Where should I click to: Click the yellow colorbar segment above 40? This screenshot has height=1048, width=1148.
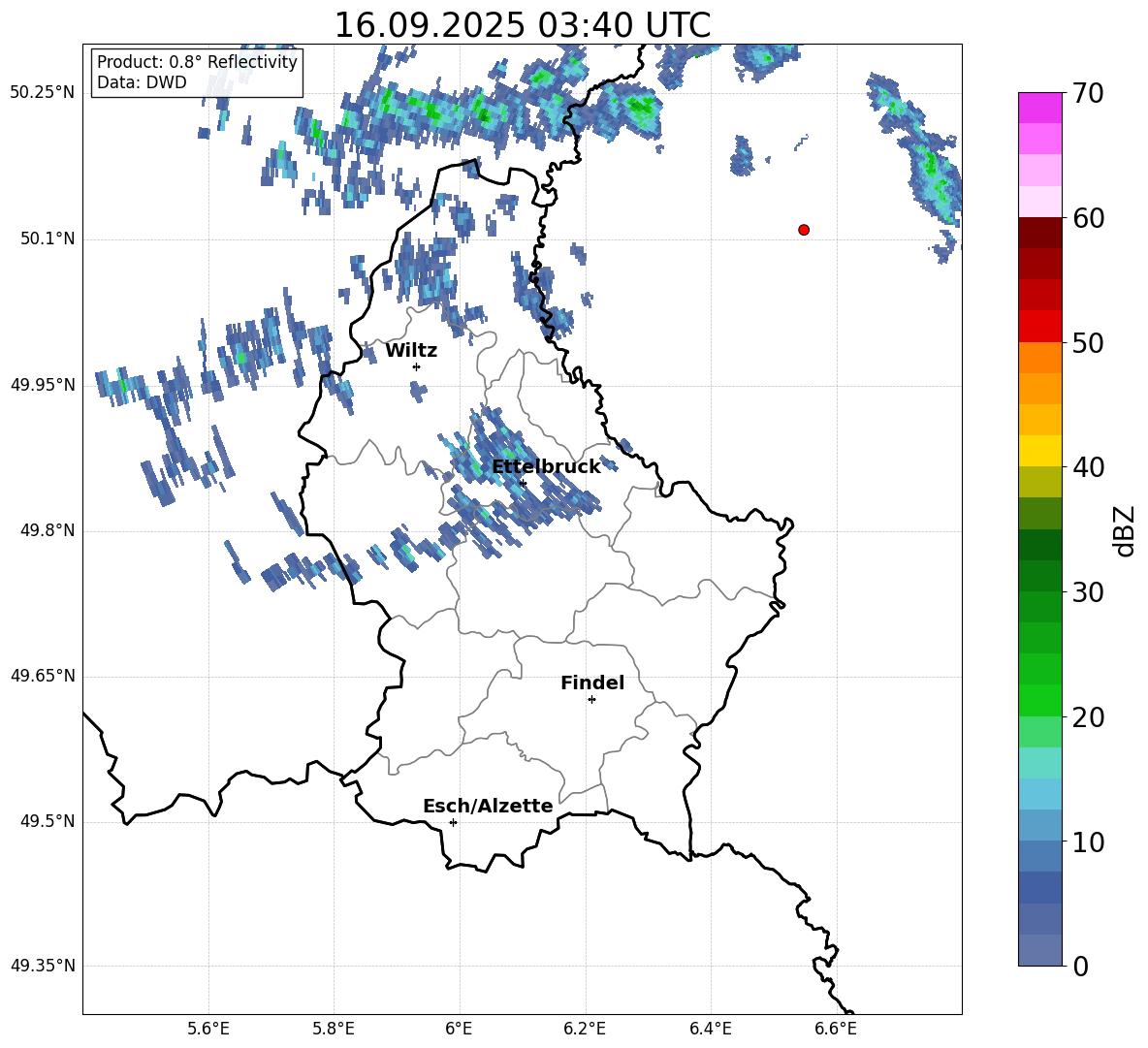point(1040,450)
